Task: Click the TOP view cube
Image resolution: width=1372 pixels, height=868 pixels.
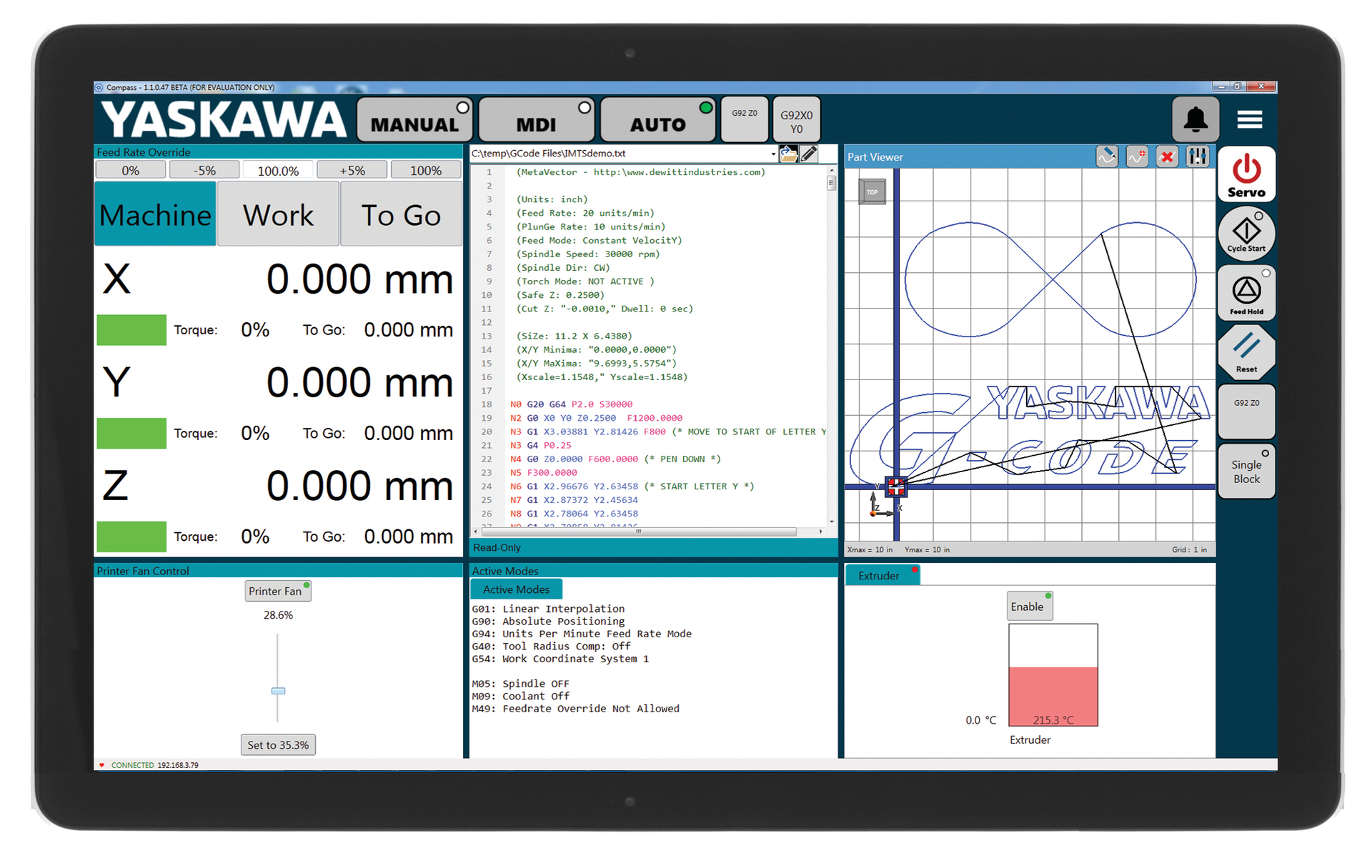Action: [x=872, y=192]
